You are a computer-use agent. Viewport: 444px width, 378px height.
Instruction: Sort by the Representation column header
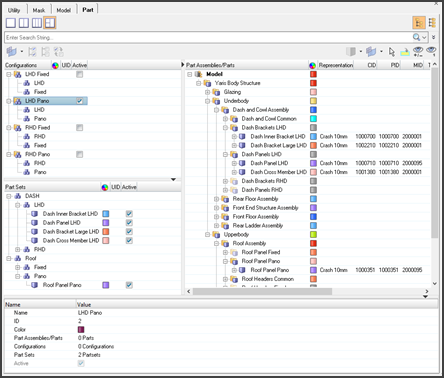click(x=335, y=65)
